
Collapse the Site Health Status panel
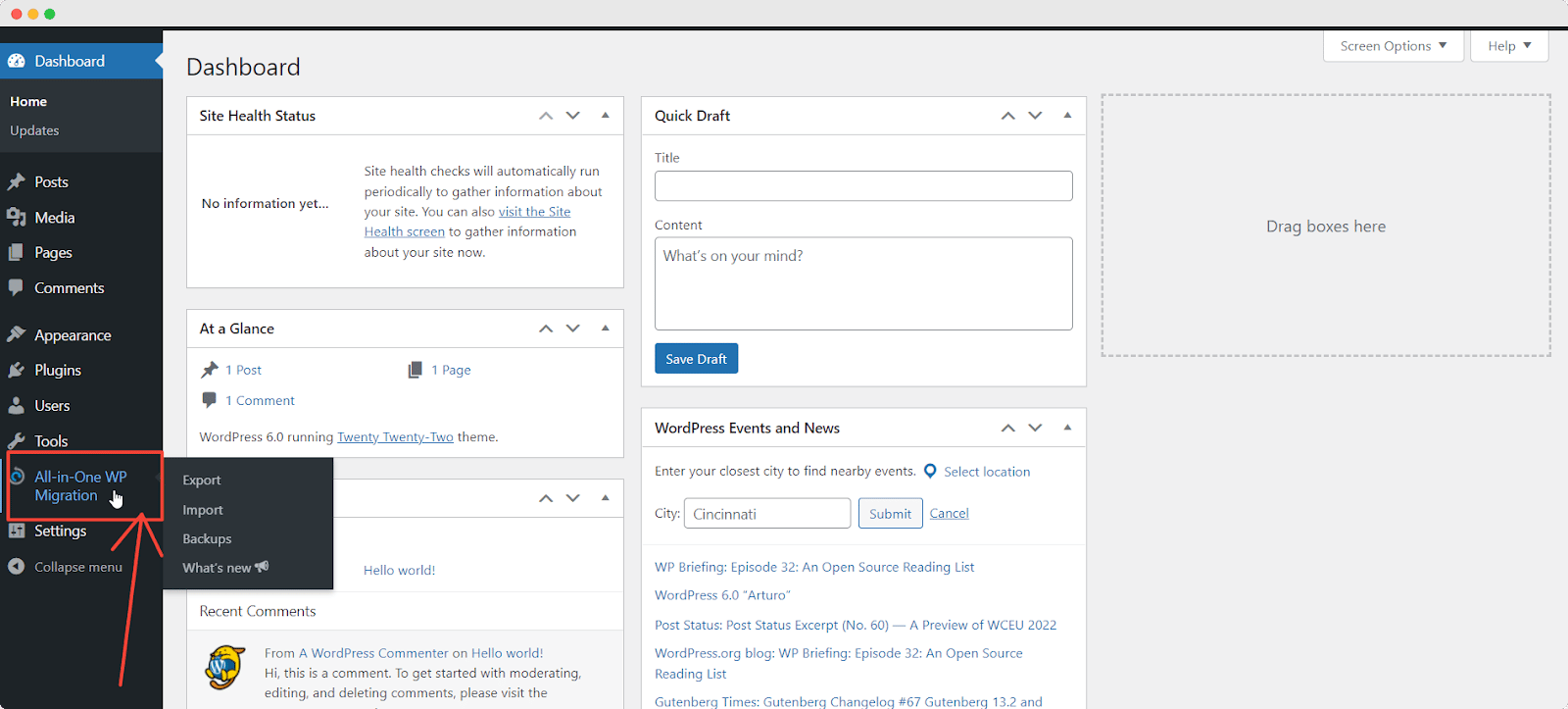(x=606, y=116)
